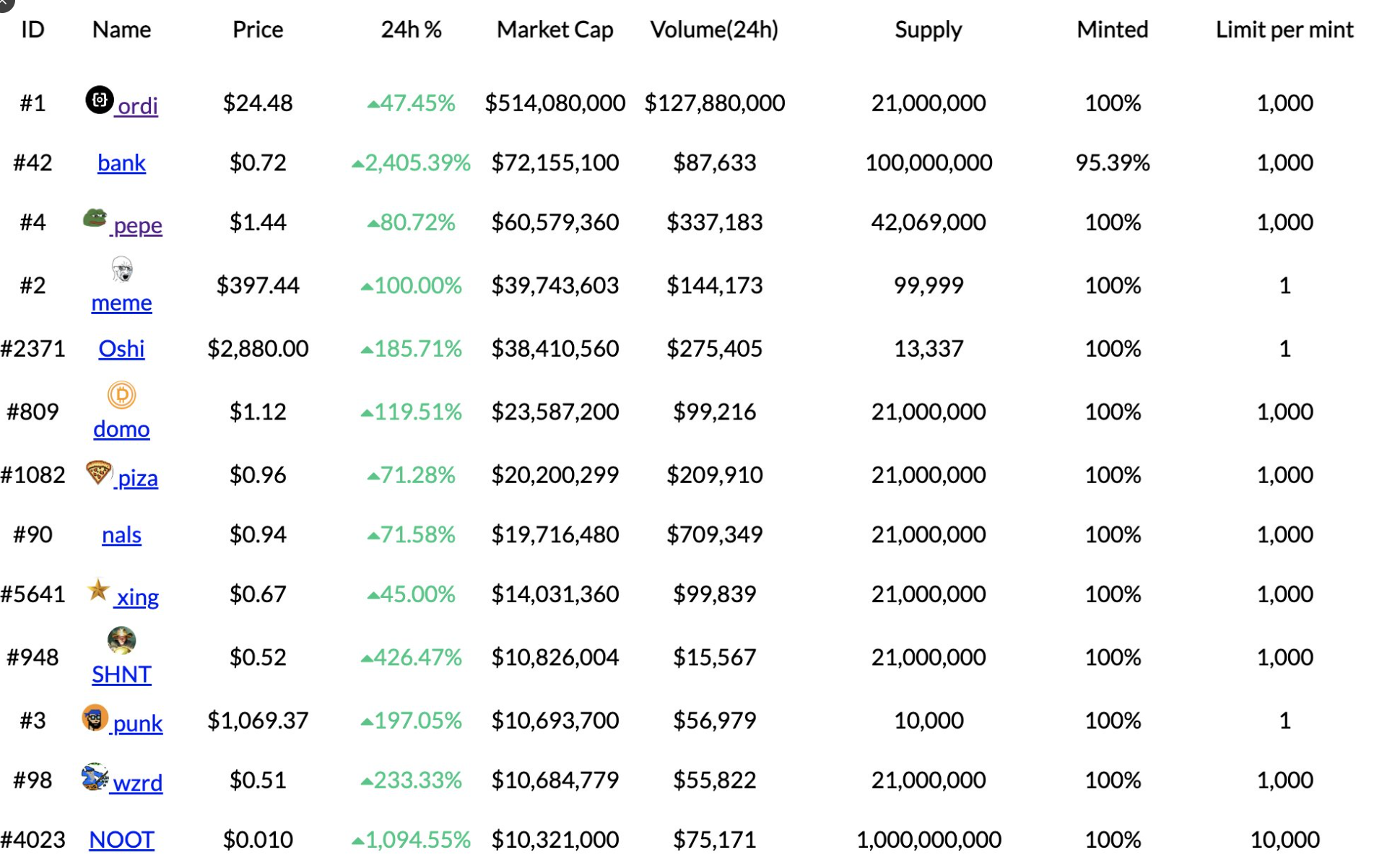Open the NOOT token link
The image size is (1400, 868).
point(121,840)
